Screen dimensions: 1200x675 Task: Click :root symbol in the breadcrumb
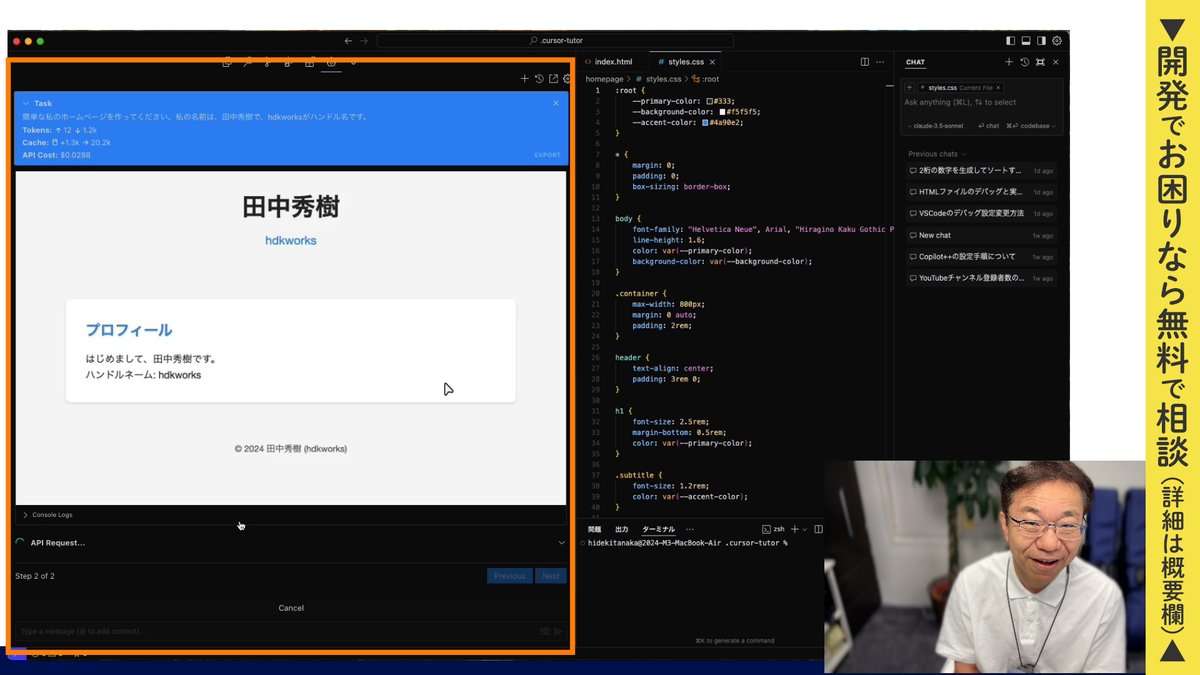click(705, 79)
